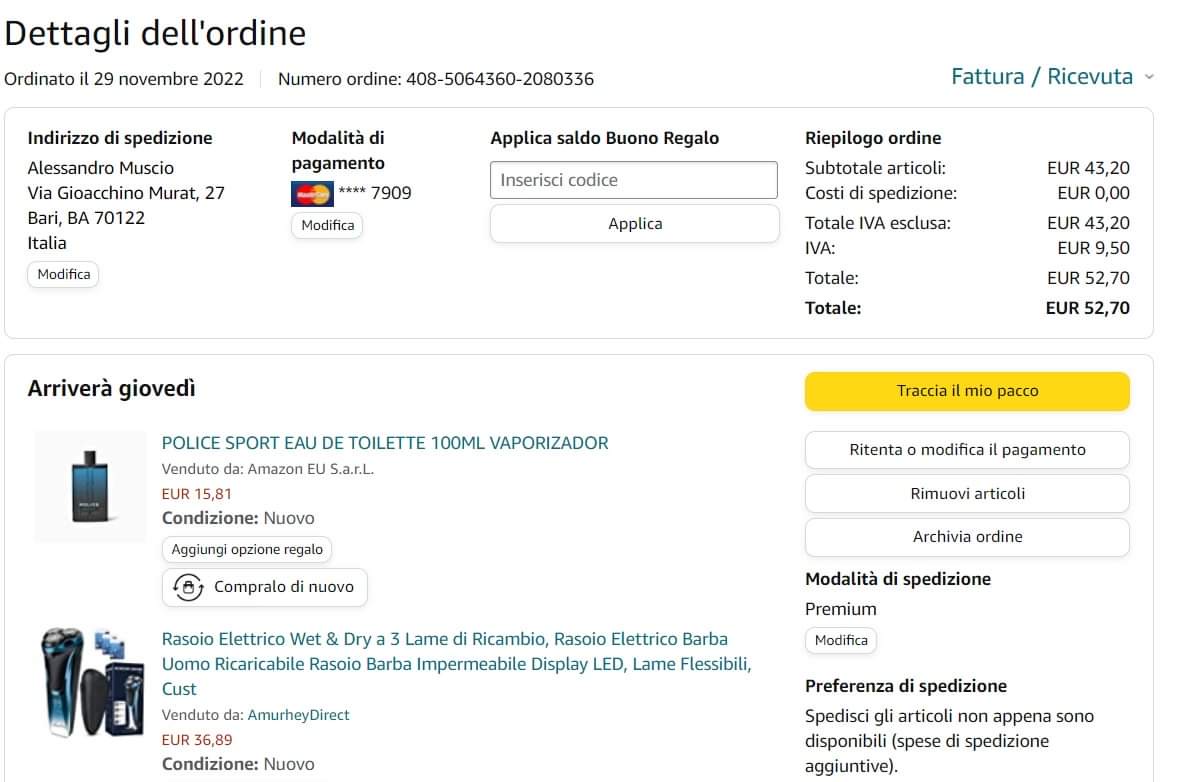Select Ritenta o modifica il pagamento
This screenshot has width=1177, height=782.
tap(967, 450)
